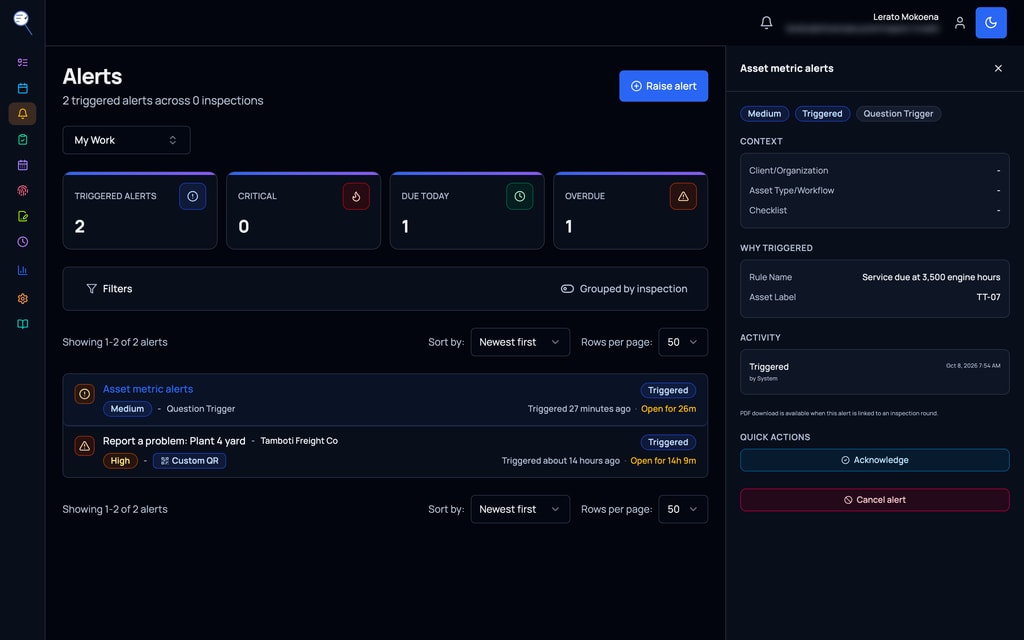Image resolution: width=1024 pixels, height=640 pixels.
Task: Click the Critical card flame icon
Action: click(x=356, y=196)
